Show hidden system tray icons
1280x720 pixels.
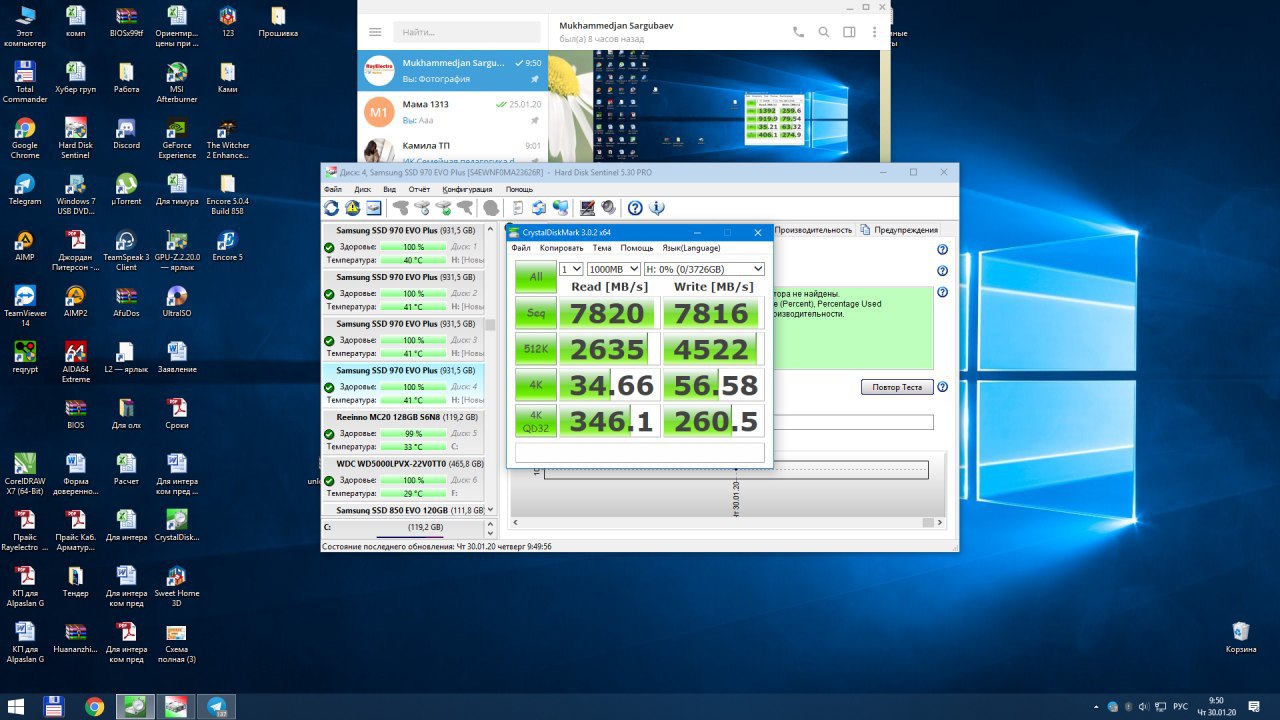(x=1096, y=706)
